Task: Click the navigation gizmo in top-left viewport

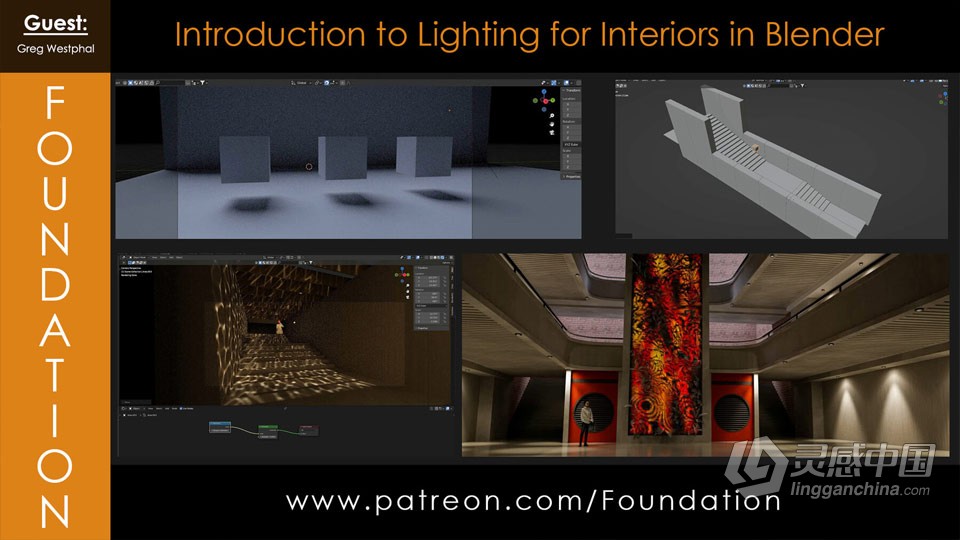Action: pos(544,100)
